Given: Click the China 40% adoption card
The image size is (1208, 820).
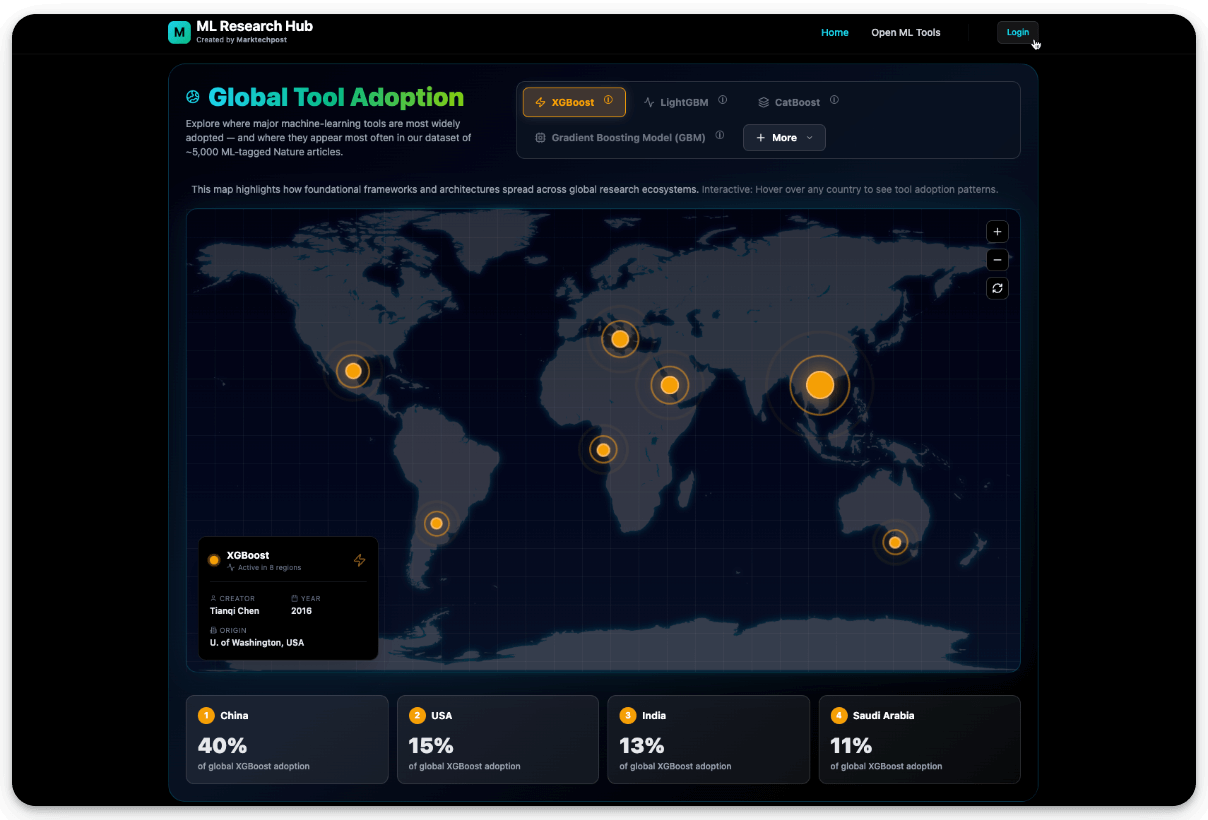Looking at the screenshot, I should coord(287,739).
